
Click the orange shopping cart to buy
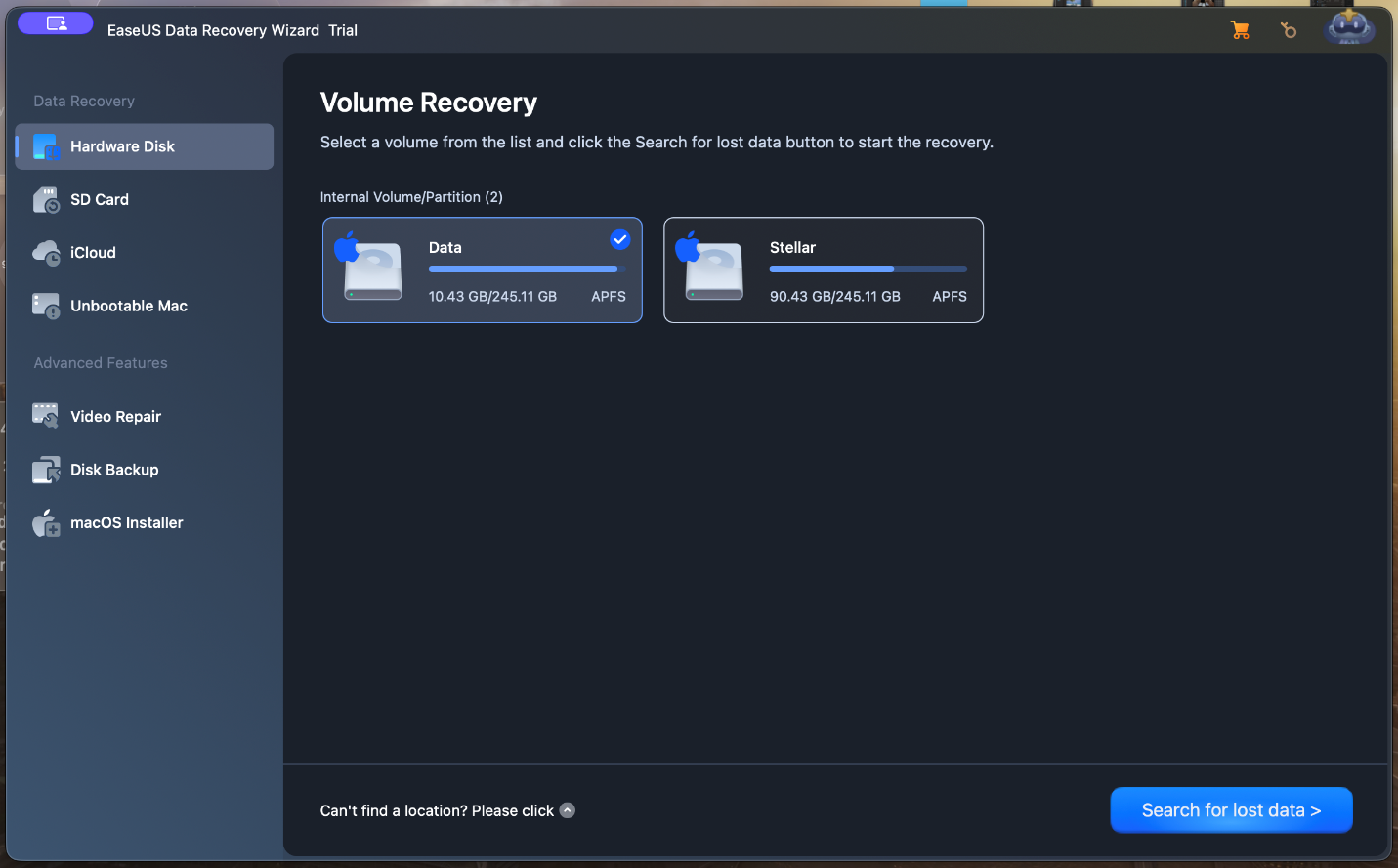pos(1240,30)
